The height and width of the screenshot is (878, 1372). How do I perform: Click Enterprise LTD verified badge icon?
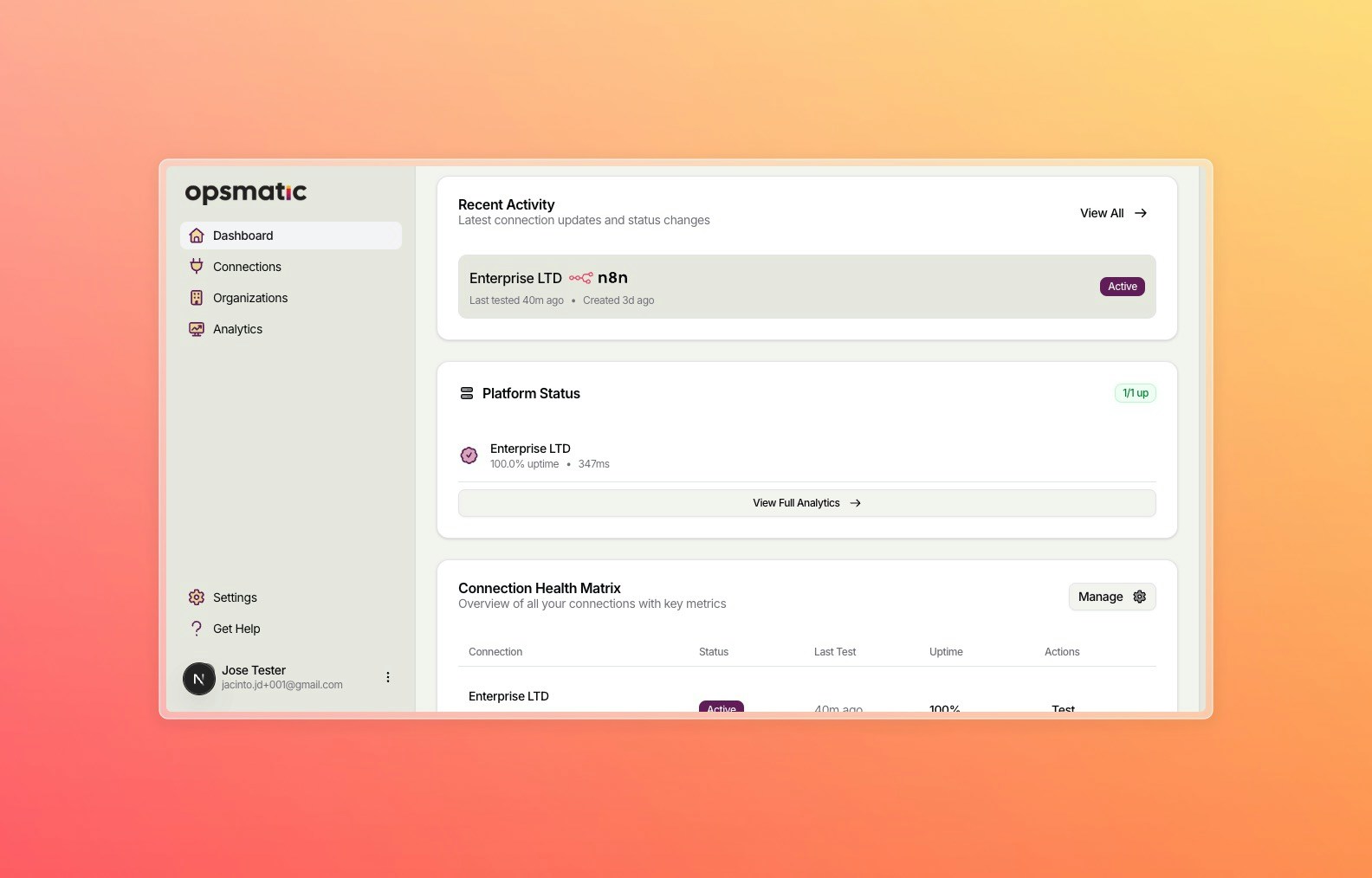pyautogui.click(x=469, y=455)
